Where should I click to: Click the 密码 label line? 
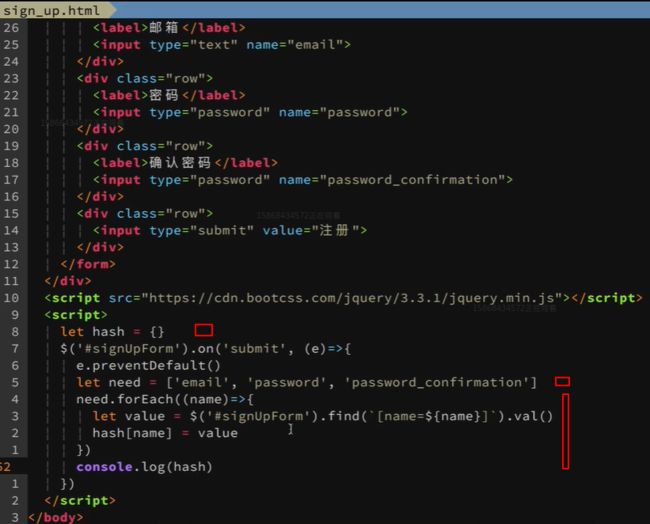[169, 95]
